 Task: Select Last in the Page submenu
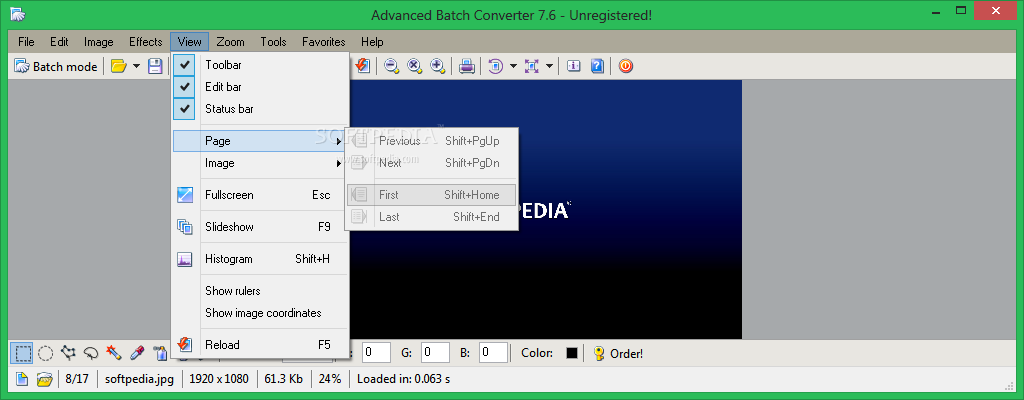432,217
